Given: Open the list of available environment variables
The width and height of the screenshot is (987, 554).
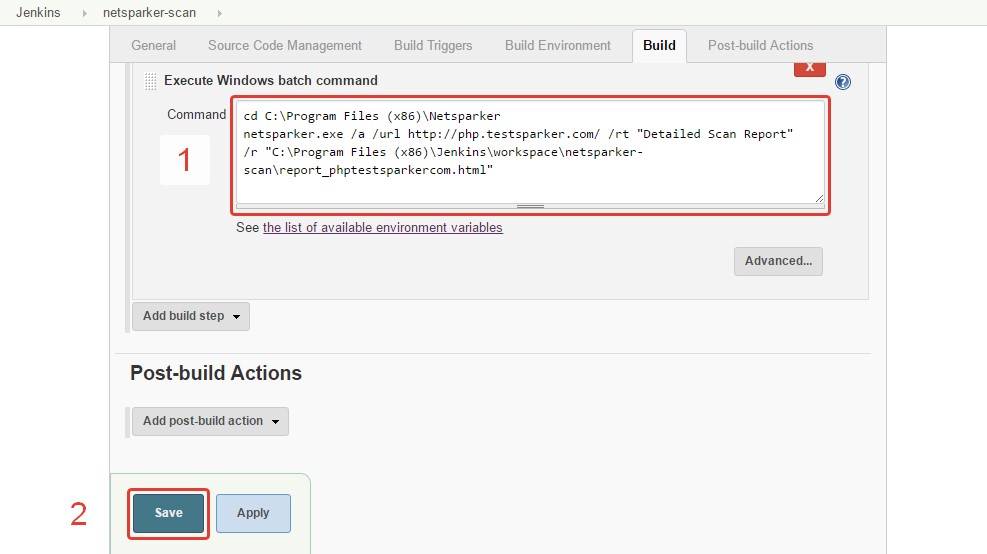Looking at the screenshot, I should (382, 228).
